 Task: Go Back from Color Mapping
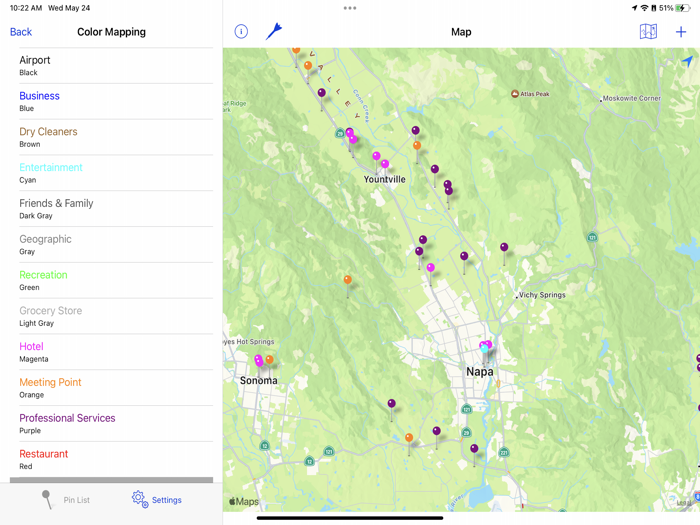click(x=21, y=32)
